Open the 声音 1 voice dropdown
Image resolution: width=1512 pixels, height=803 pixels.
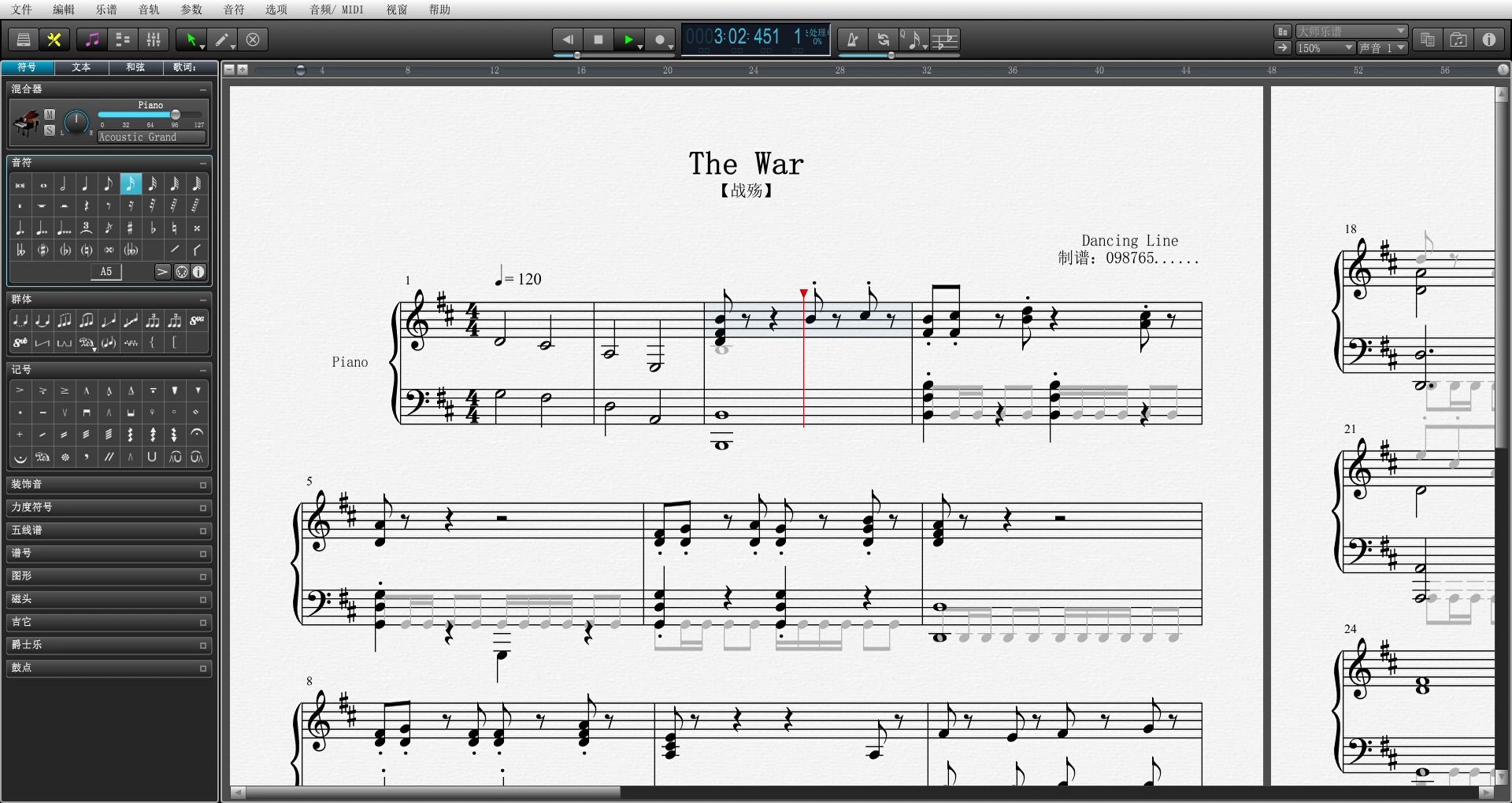point(1382,48)
